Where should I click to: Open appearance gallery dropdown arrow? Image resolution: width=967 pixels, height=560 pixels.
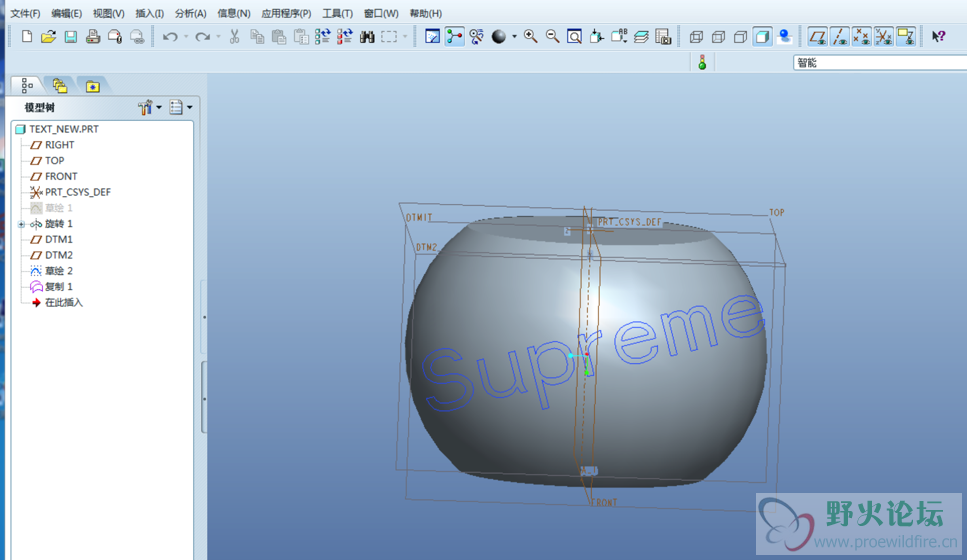tap(514, 37)
